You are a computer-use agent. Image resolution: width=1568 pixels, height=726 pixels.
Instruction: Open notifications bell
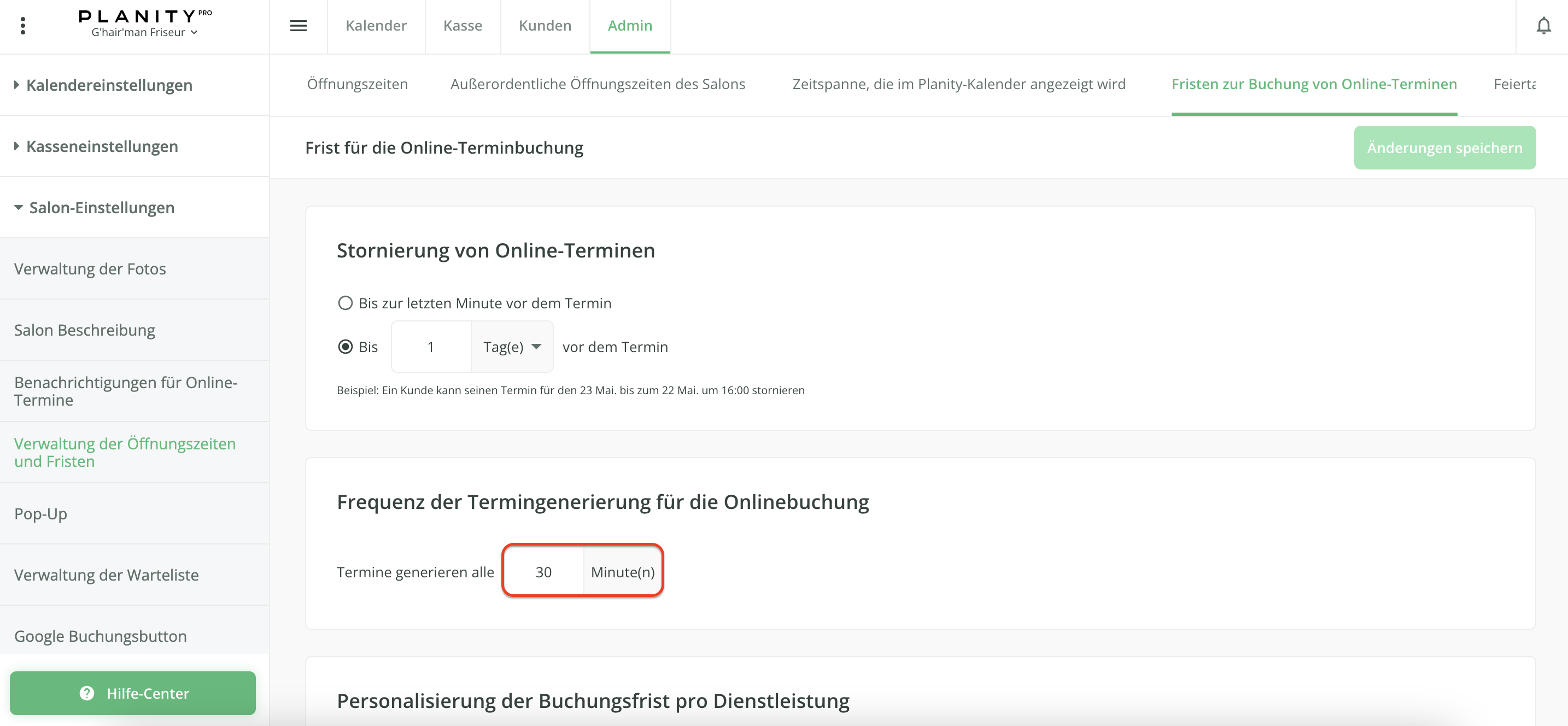point(1543,26)
